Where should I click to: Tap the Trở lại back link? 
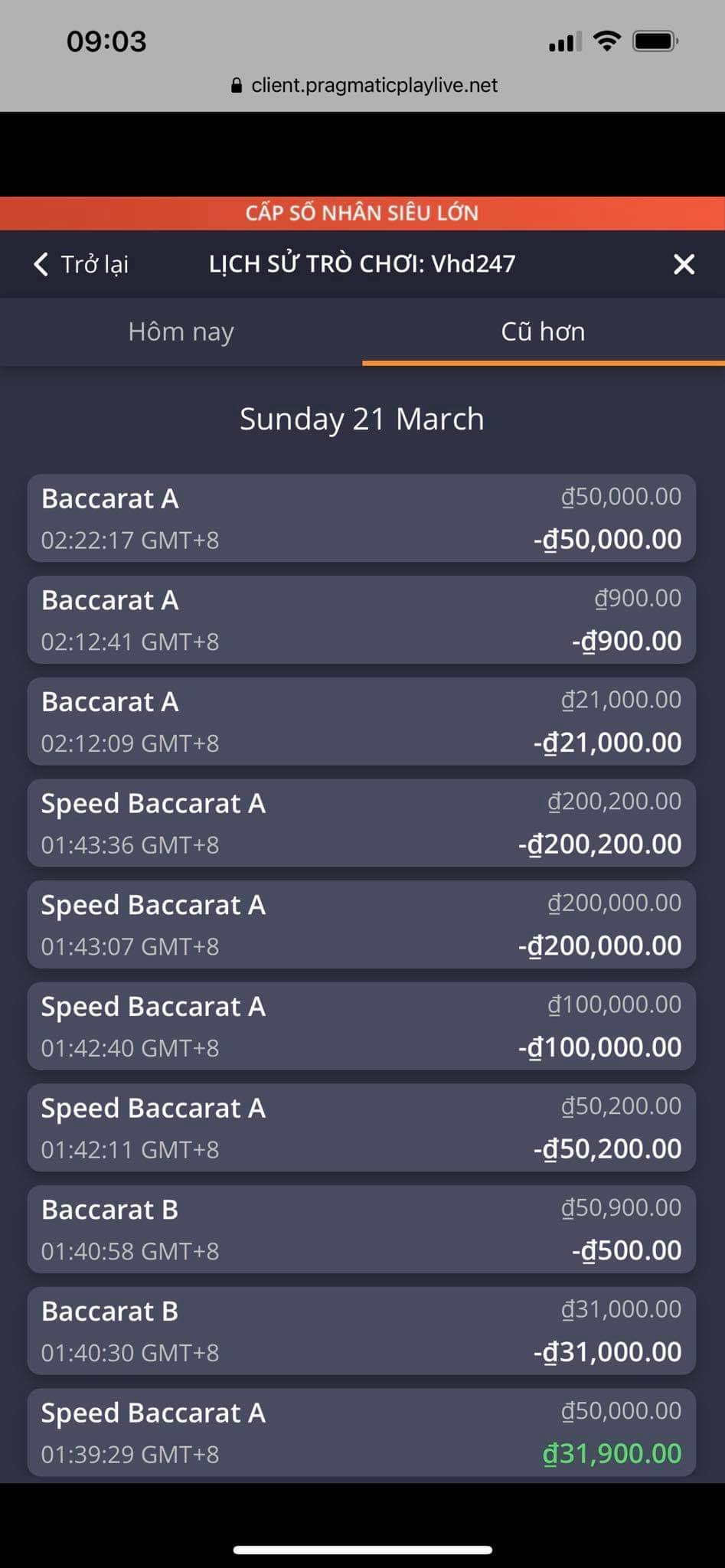click(x=94, y=264)
